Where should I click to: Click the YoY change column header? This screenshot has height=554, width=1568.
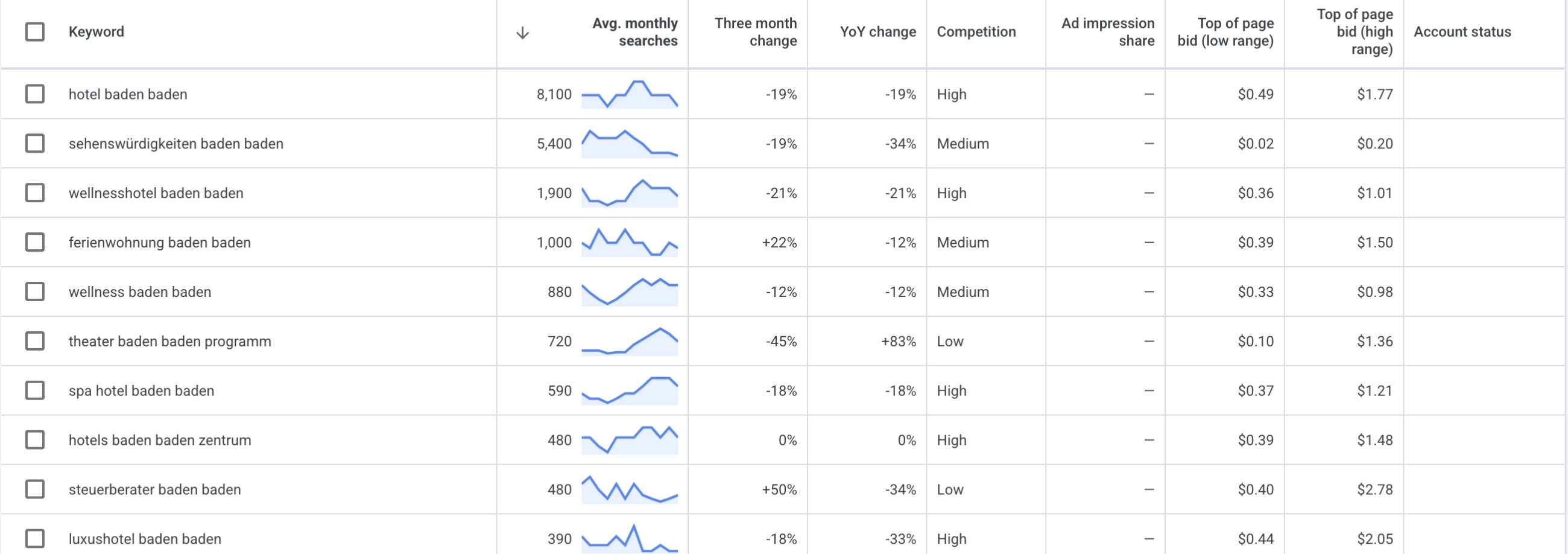(877, 31)
